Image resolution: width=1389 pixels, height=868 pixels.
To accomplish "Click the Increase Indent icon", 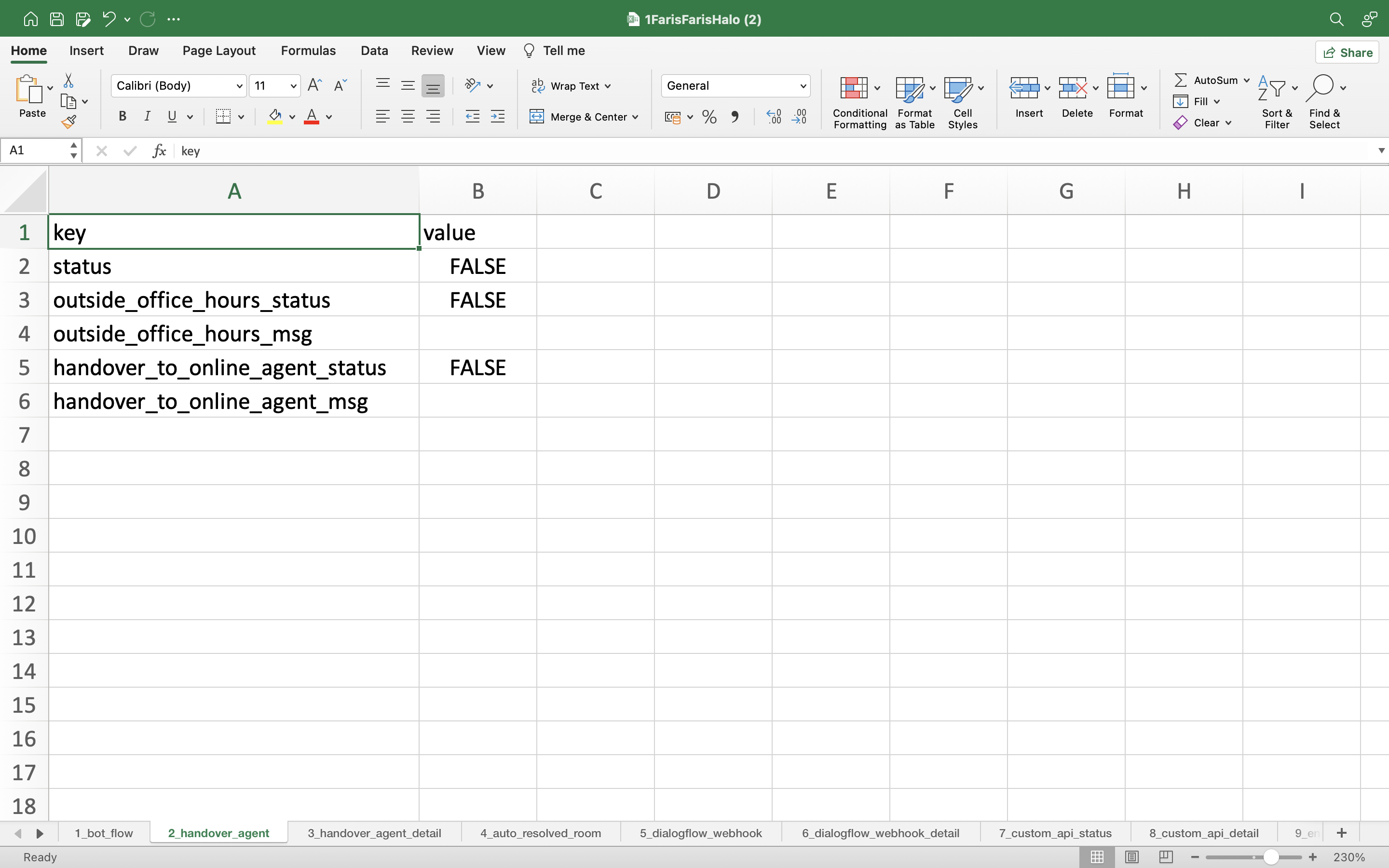I will click(x=498, y=117).
